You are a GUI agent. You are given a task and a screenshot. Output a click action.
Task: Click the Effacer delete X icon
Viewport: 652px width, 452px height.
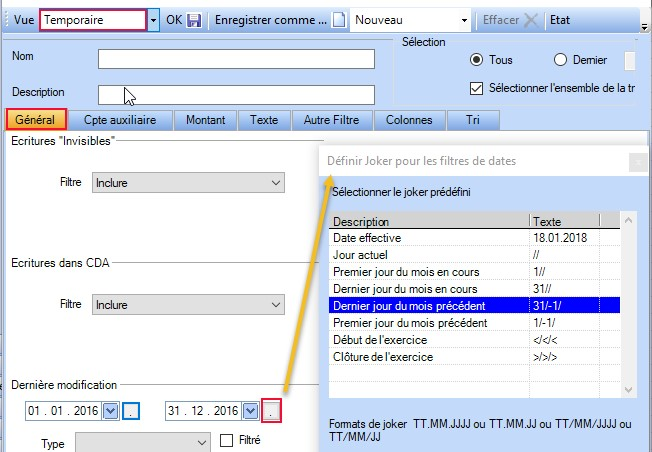pos(531,20)
